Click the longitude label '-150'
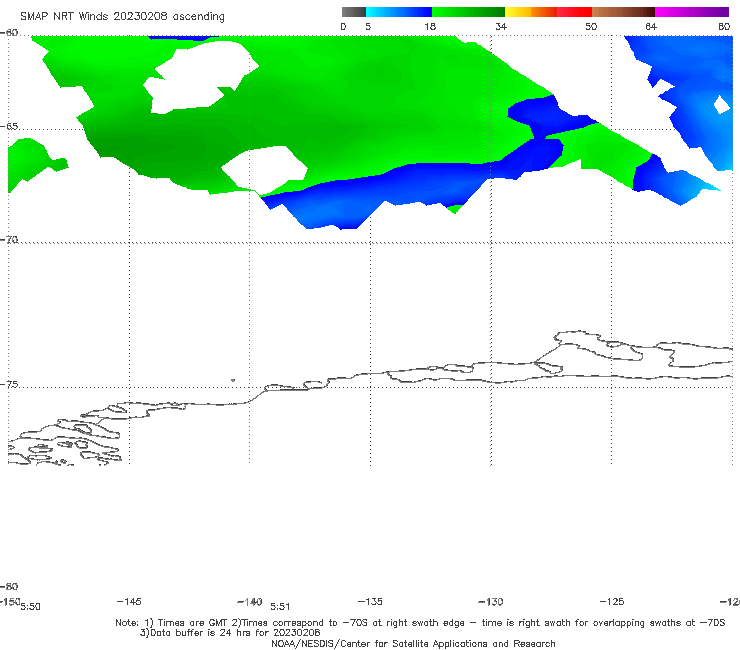740x650 pixels. coord(10,601)
